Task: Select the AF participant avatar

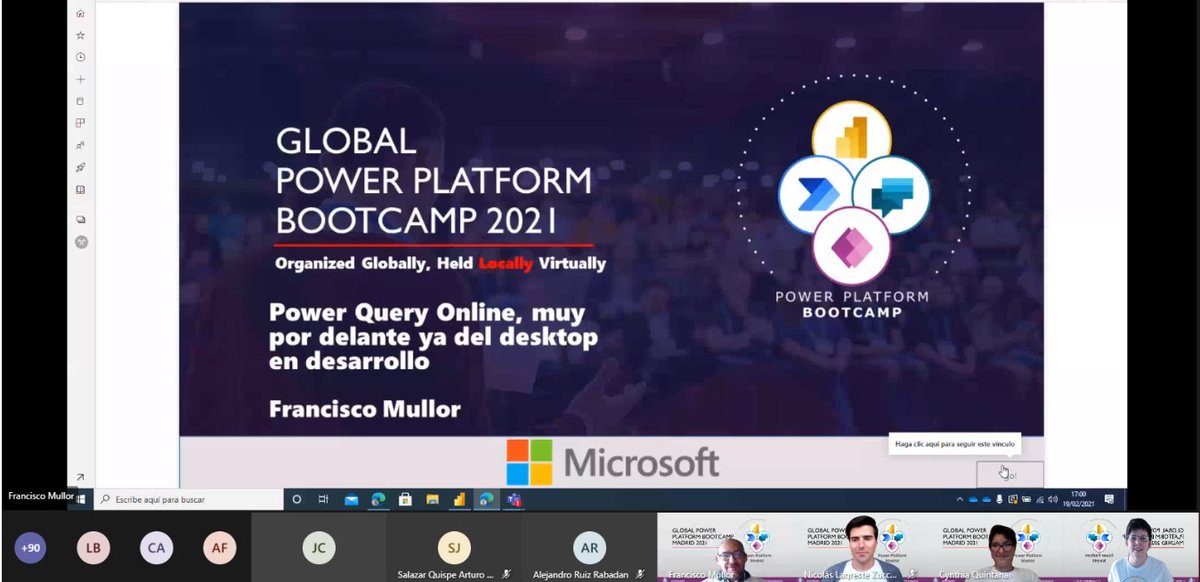Action: [x=218, y=547]
